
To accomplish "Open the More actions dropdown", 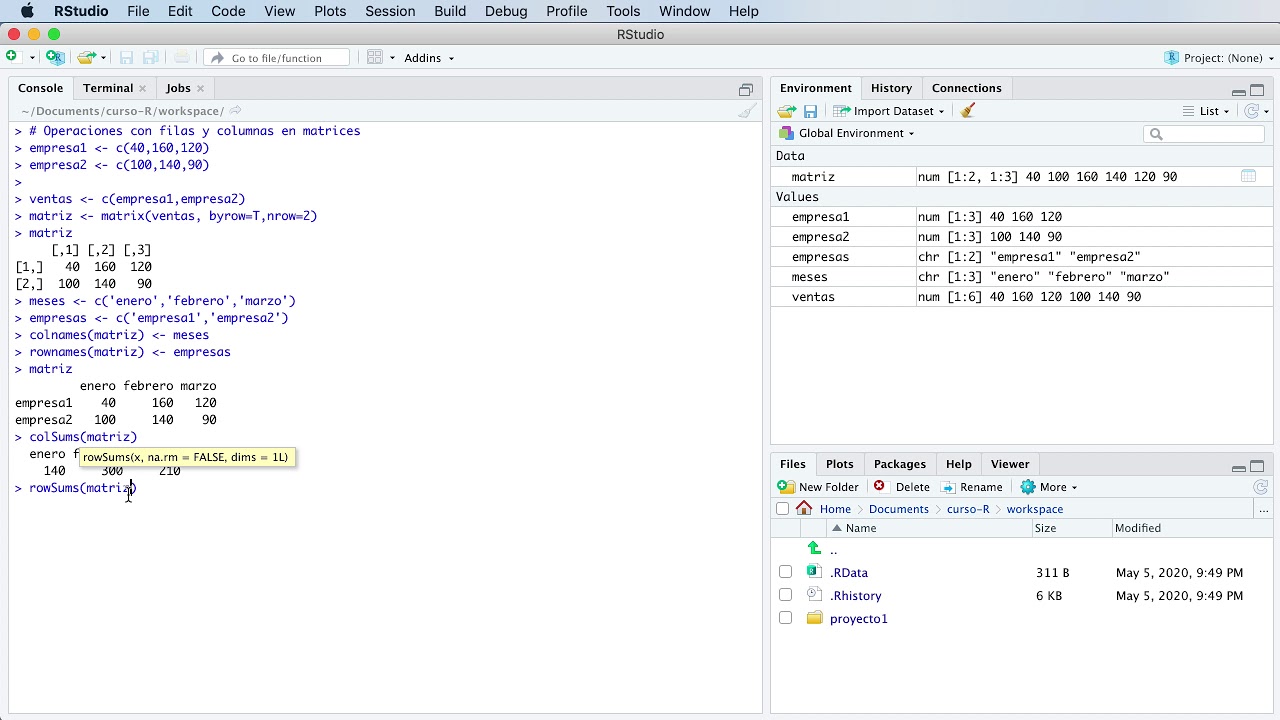I will (x=1048, y=487).
